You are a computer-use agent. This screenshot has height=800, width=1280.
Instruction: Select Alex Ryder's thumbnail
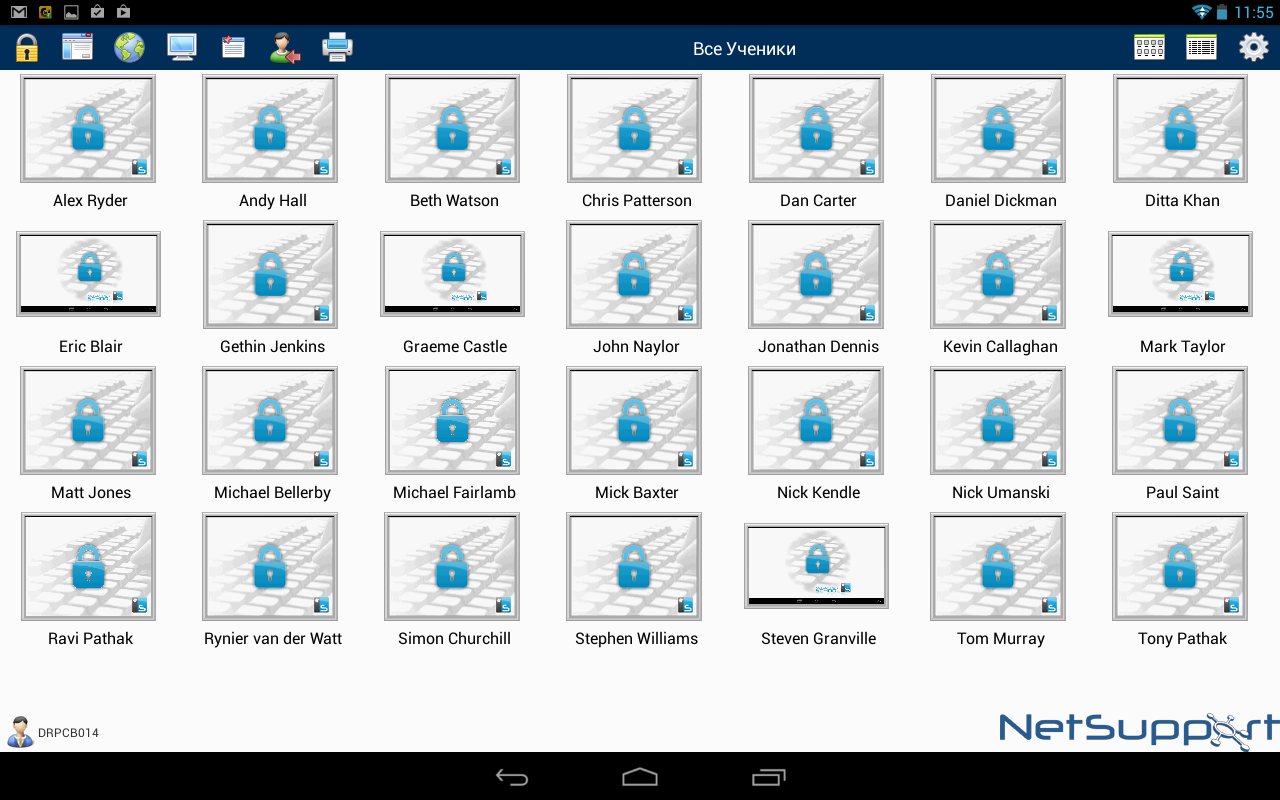click(88, 129)
